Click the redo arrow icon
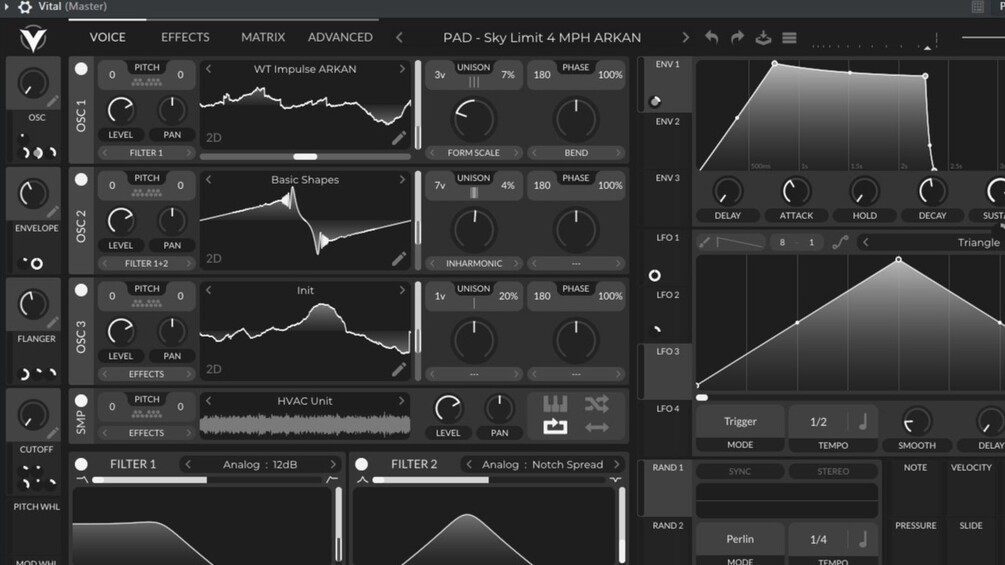1005x565 pixels. (737, 37)
